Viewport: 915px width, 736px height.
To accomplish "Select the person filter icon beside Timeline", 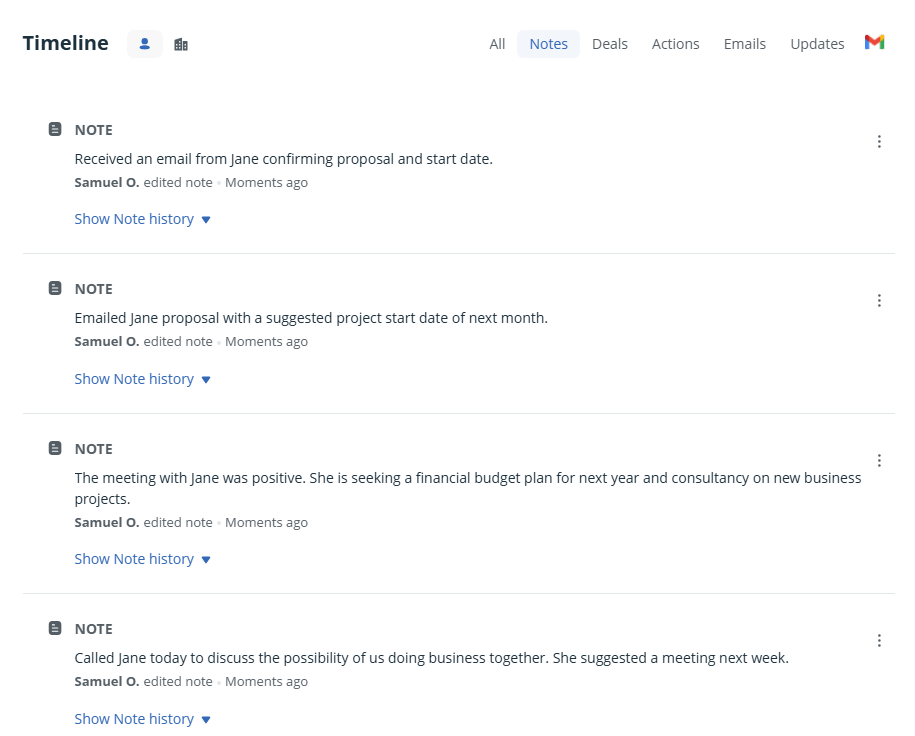I will [144, 43].
